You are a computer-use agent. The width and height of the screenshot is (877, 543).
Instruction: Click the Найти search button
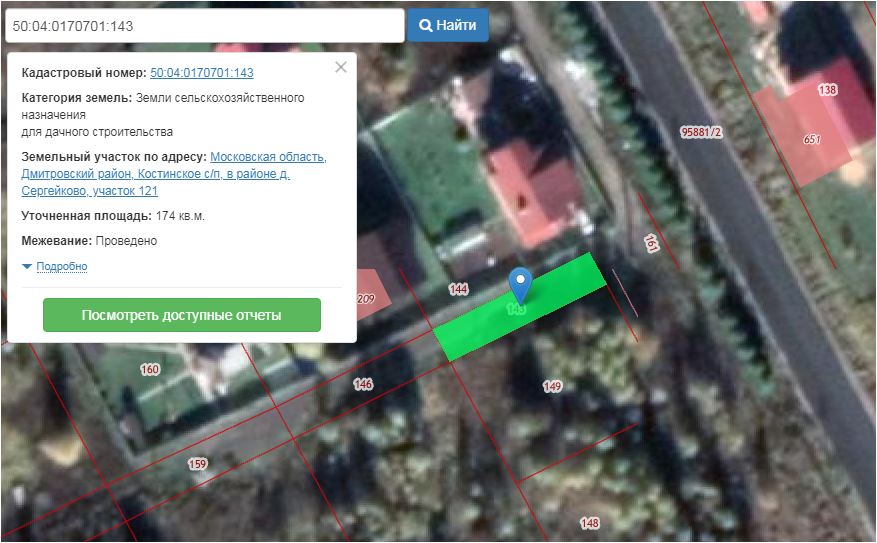[x=447, y=25]
